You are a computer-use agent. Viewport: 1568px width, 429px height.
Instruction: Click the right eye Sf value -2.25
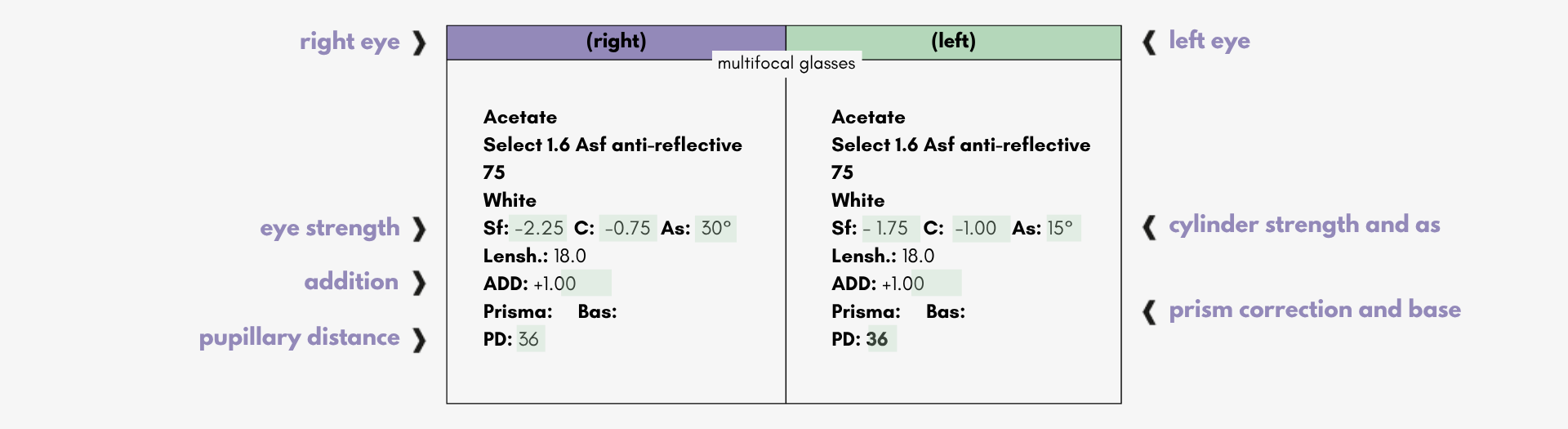(x=539, y=228)
